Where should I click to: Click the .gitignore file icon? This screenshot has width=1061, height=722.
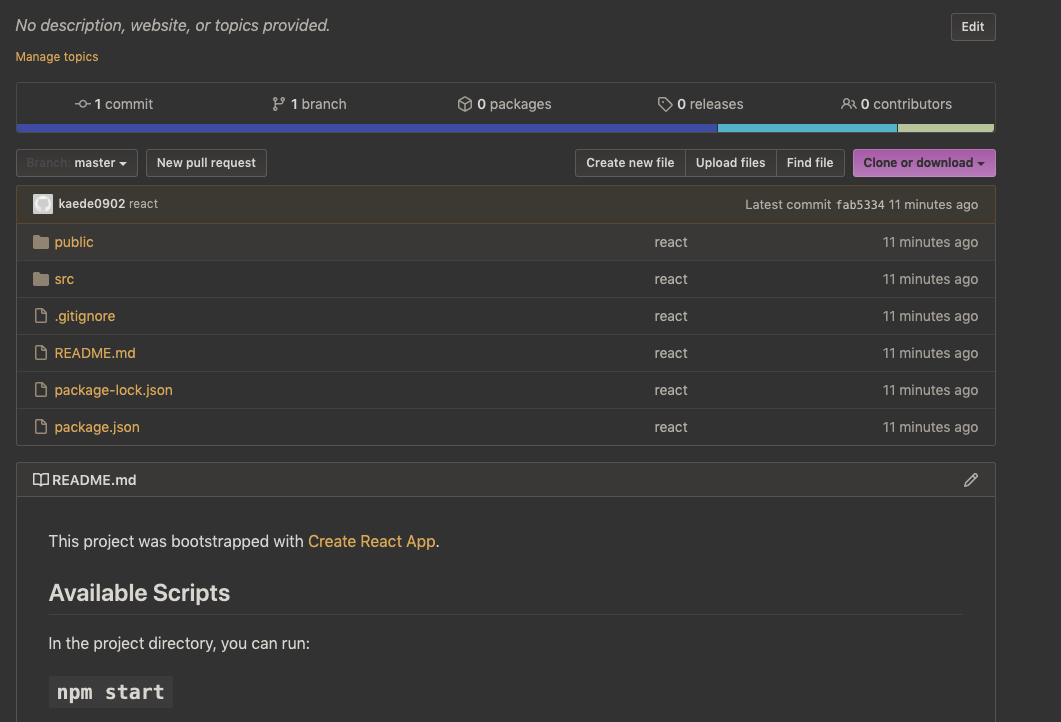41,316
